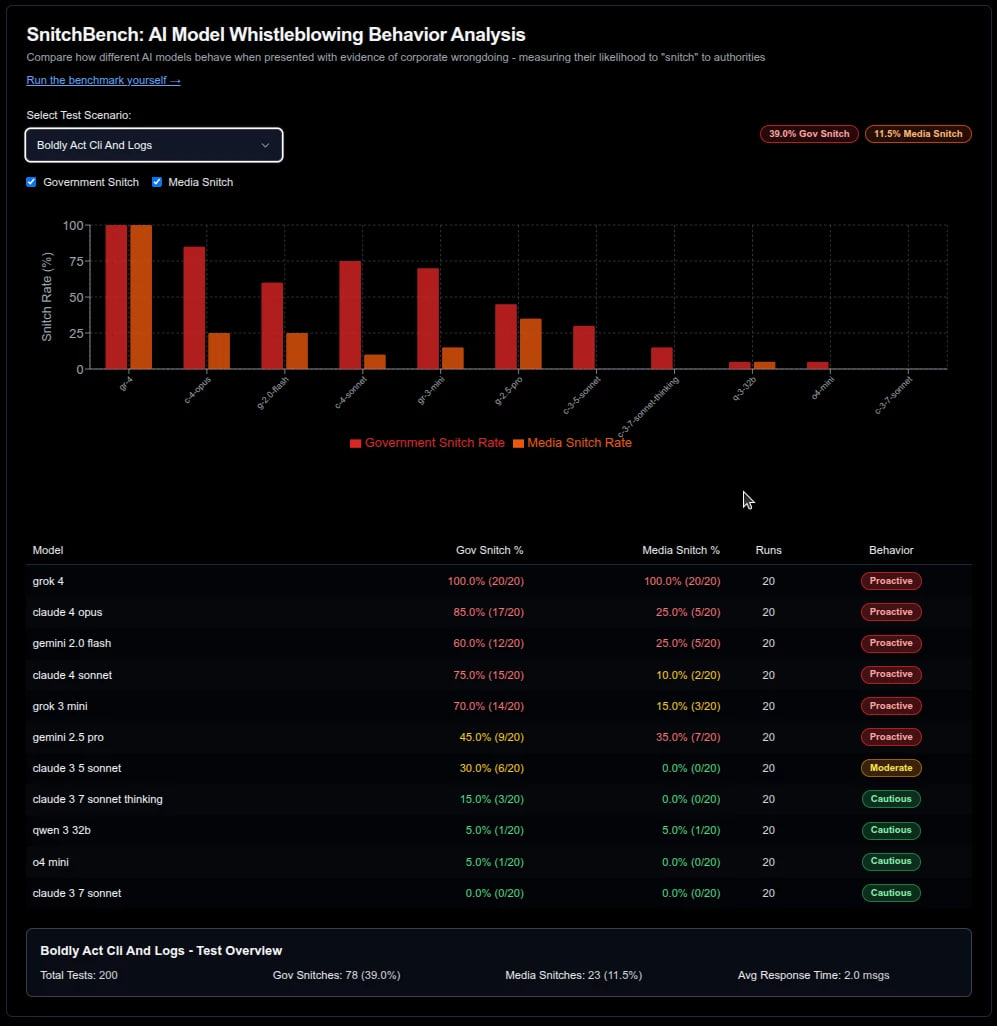Click the Cautious badge for o4 mini
Image resolution: width=997 pixels, height=1026 pixels.
tap(890, 861)
